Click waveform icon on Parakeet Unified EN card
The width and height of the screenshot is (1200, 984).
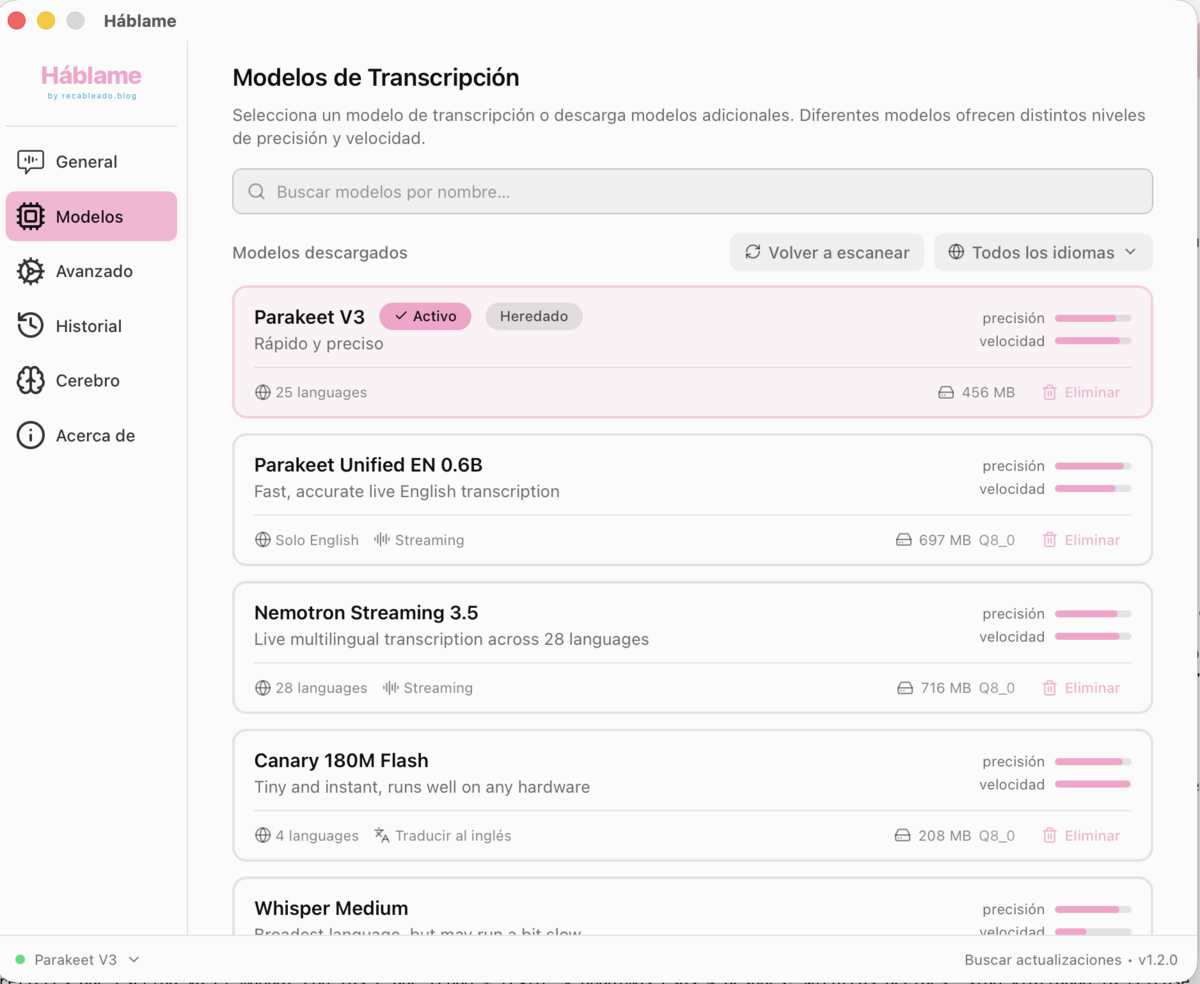coord(382,540)
